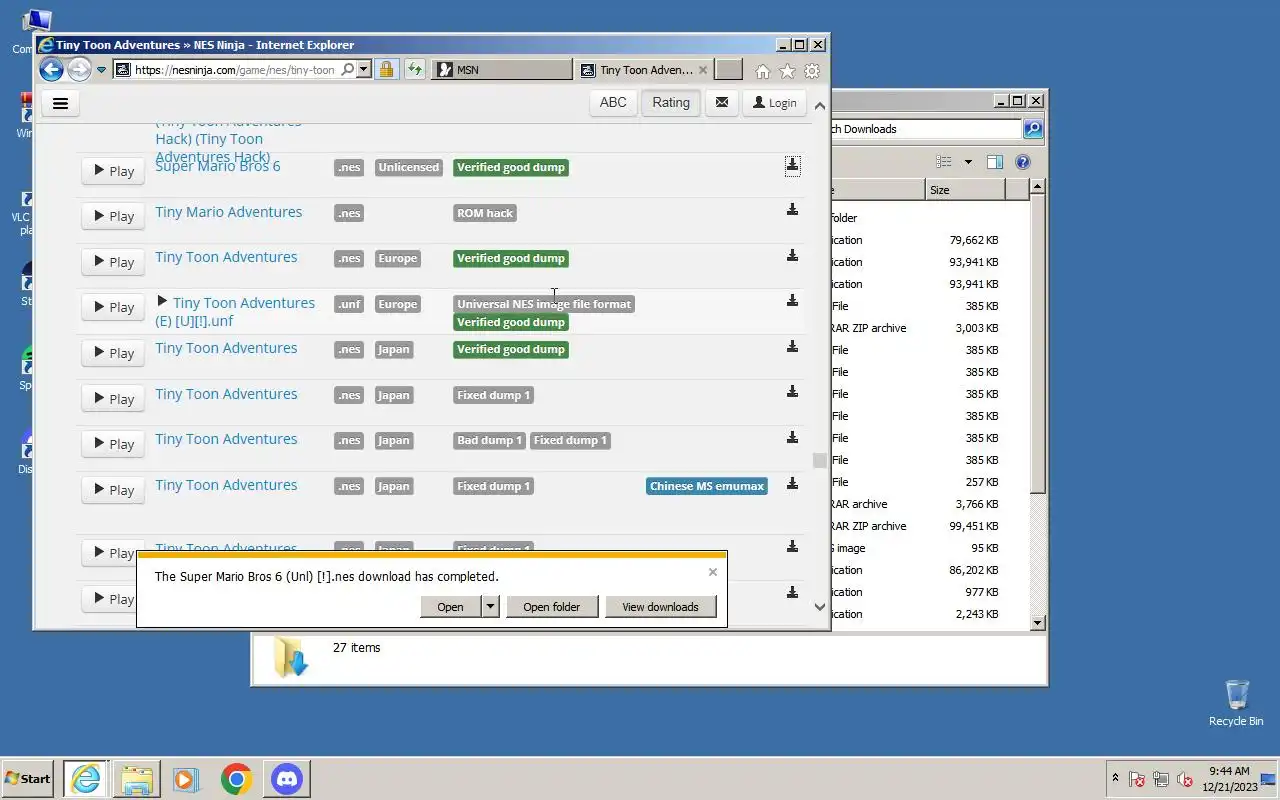Show hidden system tray icons
This screenshot has height=800, width=1280.
pyautogui.click(x=1115, y=778)
